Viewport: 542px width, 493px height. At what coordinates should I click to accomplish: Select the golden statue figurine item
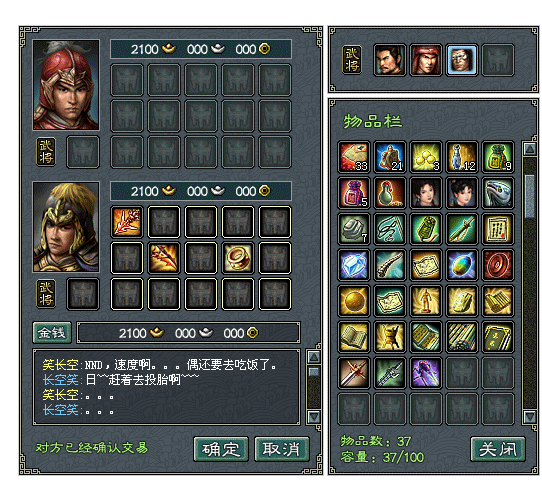426,301
